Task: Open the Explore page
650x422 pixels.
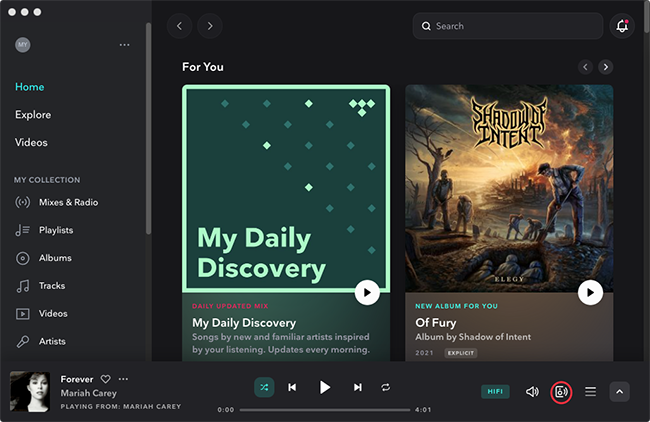Action: [33, 115]
